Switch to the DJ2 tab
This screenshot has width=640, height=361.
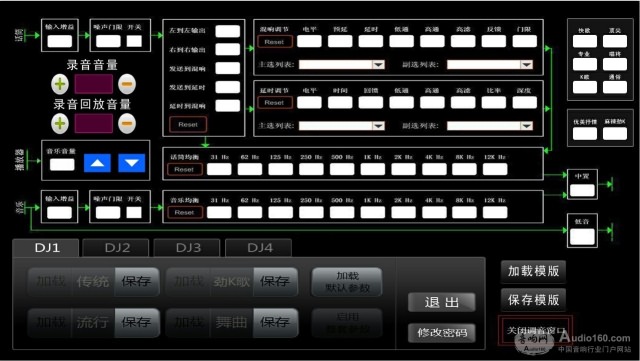coord(116,248)
